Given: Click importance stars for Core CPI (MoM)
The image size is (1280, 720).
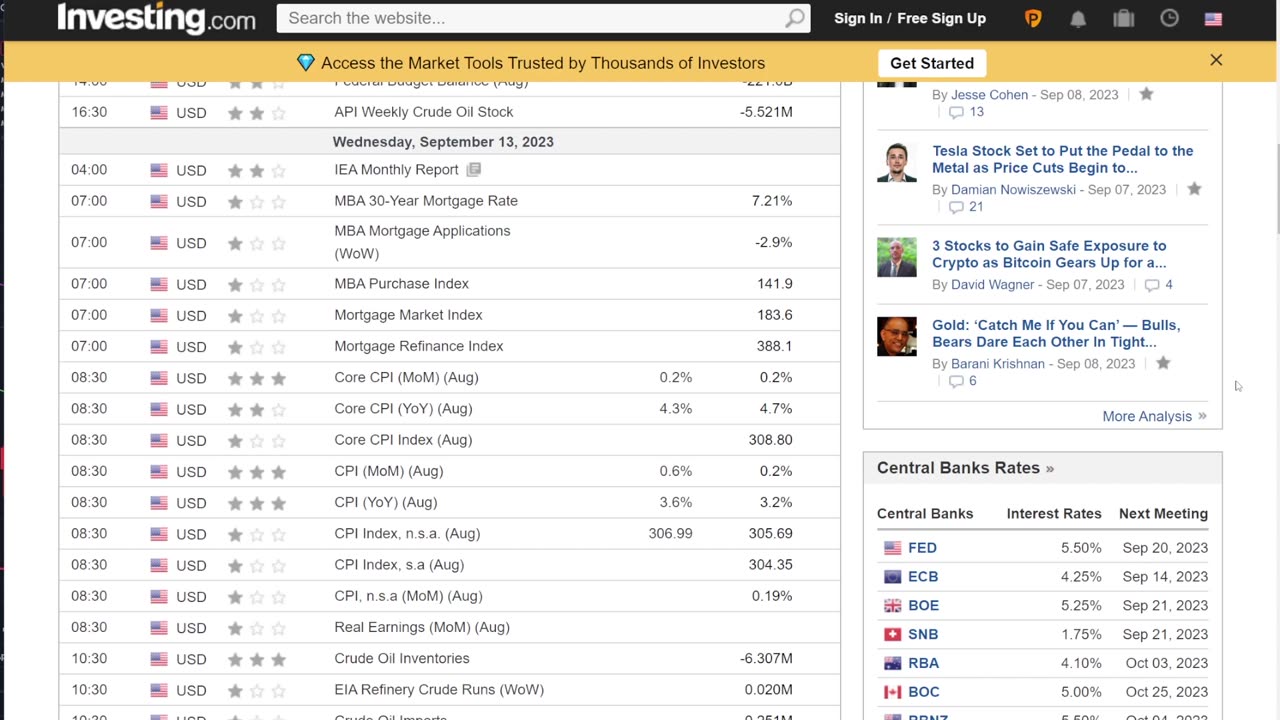Looking at the screenshot, I should 256,378.
